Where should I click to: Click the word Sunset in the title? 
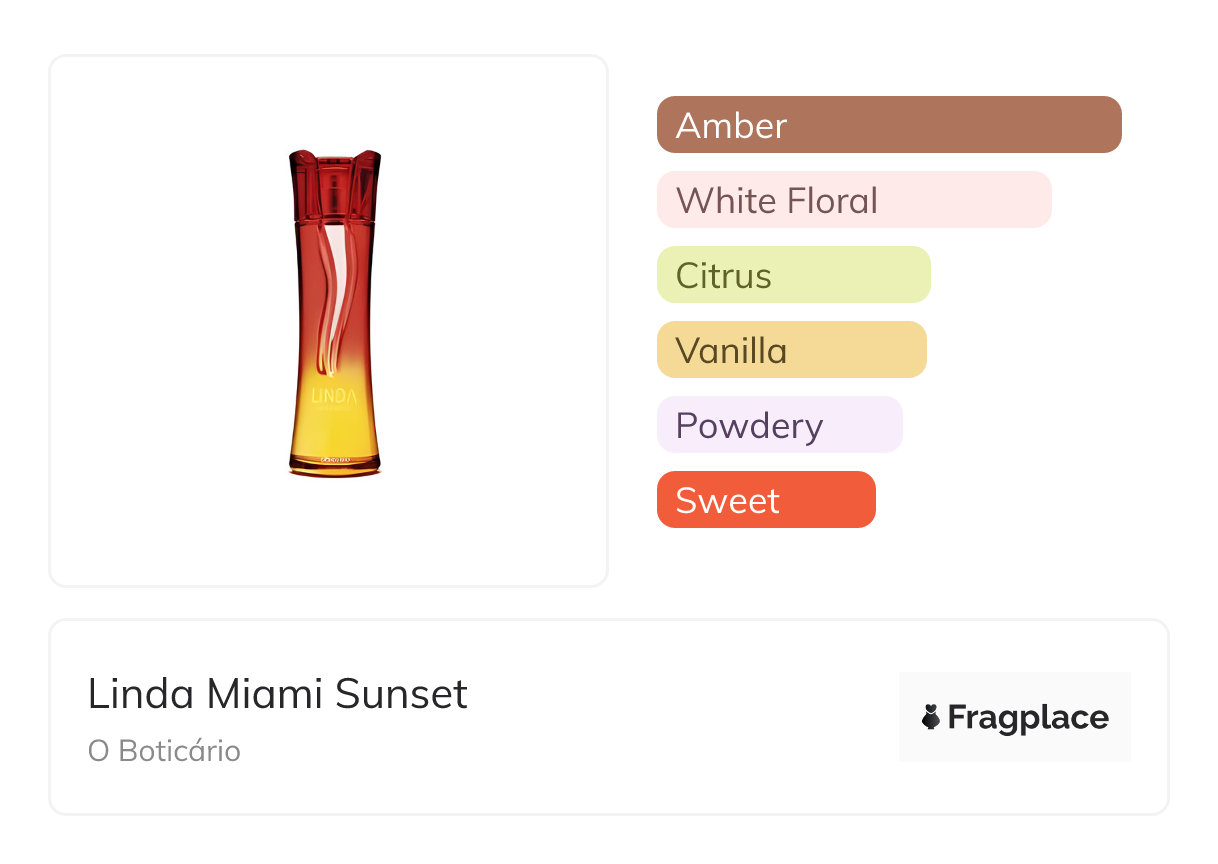(401, 694)
